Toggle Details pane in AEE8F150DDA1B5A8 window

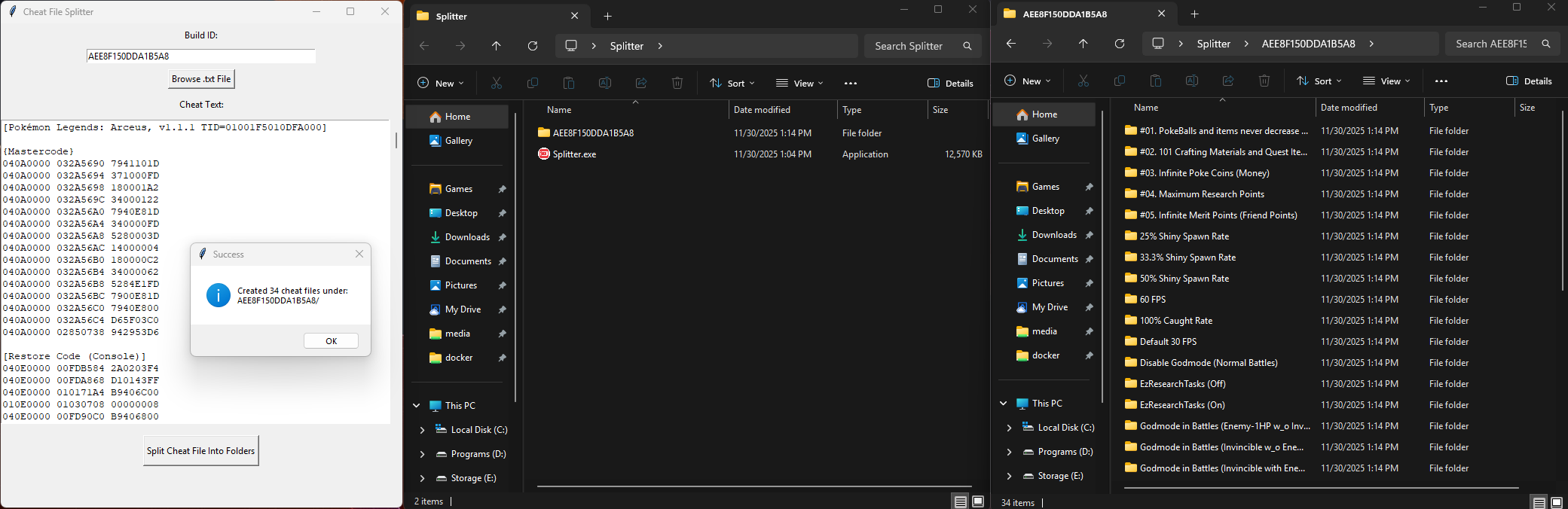click(x=1530, y=81)
